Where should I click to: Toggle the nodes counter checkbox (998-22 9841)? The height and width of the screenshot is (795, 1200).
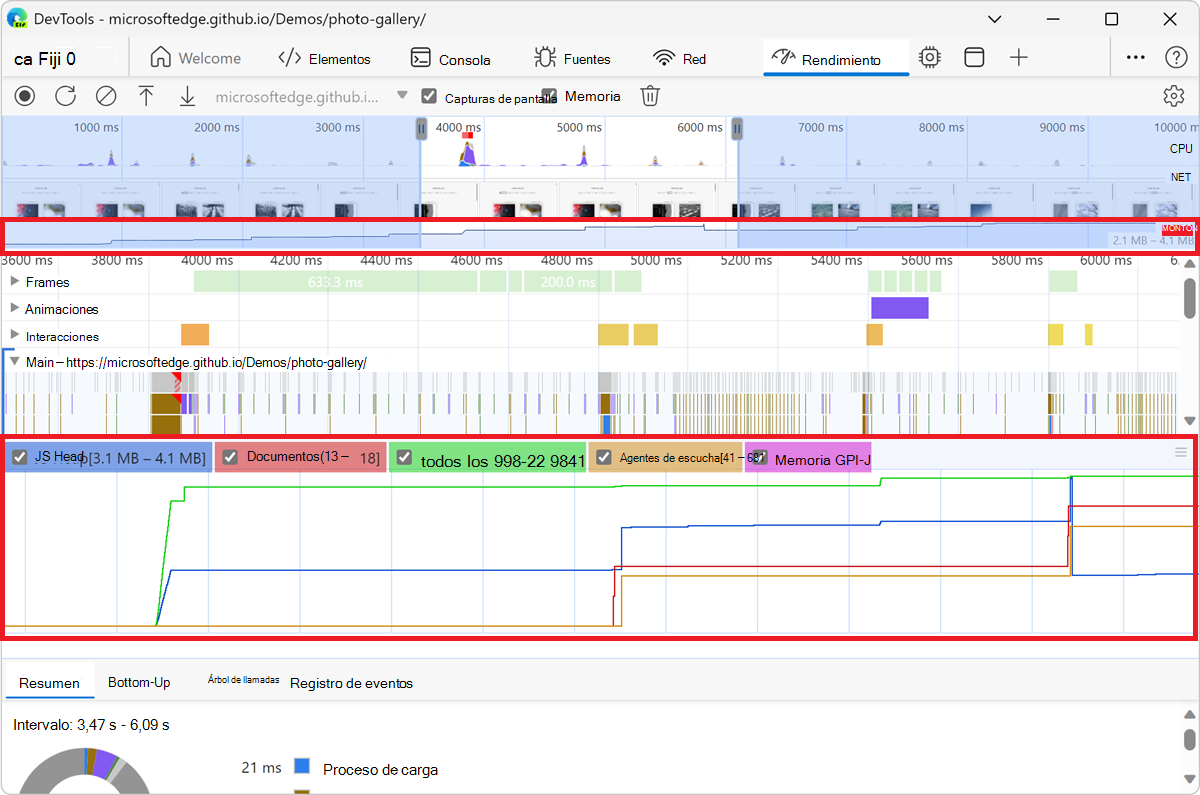click(404, 458)
